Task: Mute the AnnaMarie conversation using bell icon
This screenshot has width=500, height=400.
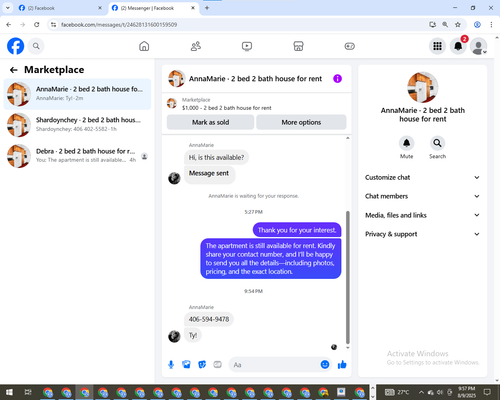Action: pos(406,143)
